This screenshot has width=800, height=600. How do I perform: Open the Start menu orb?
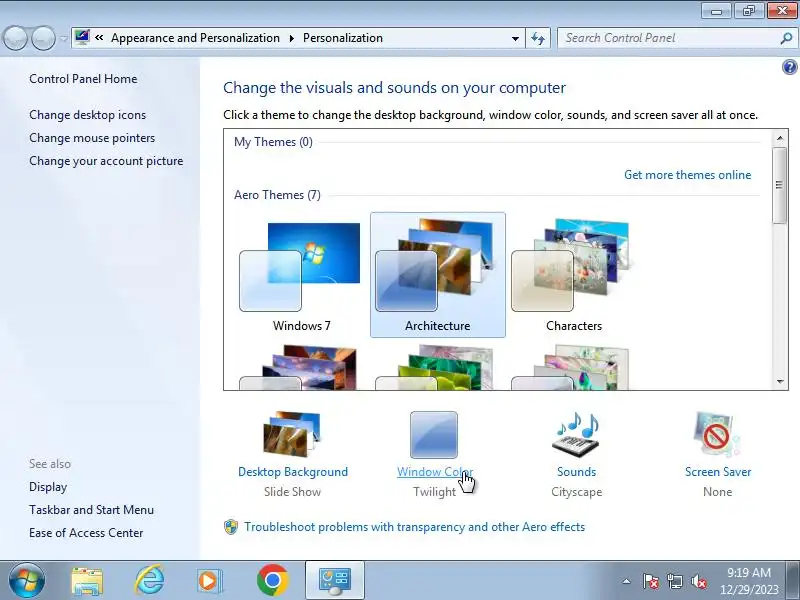(27, 580)
